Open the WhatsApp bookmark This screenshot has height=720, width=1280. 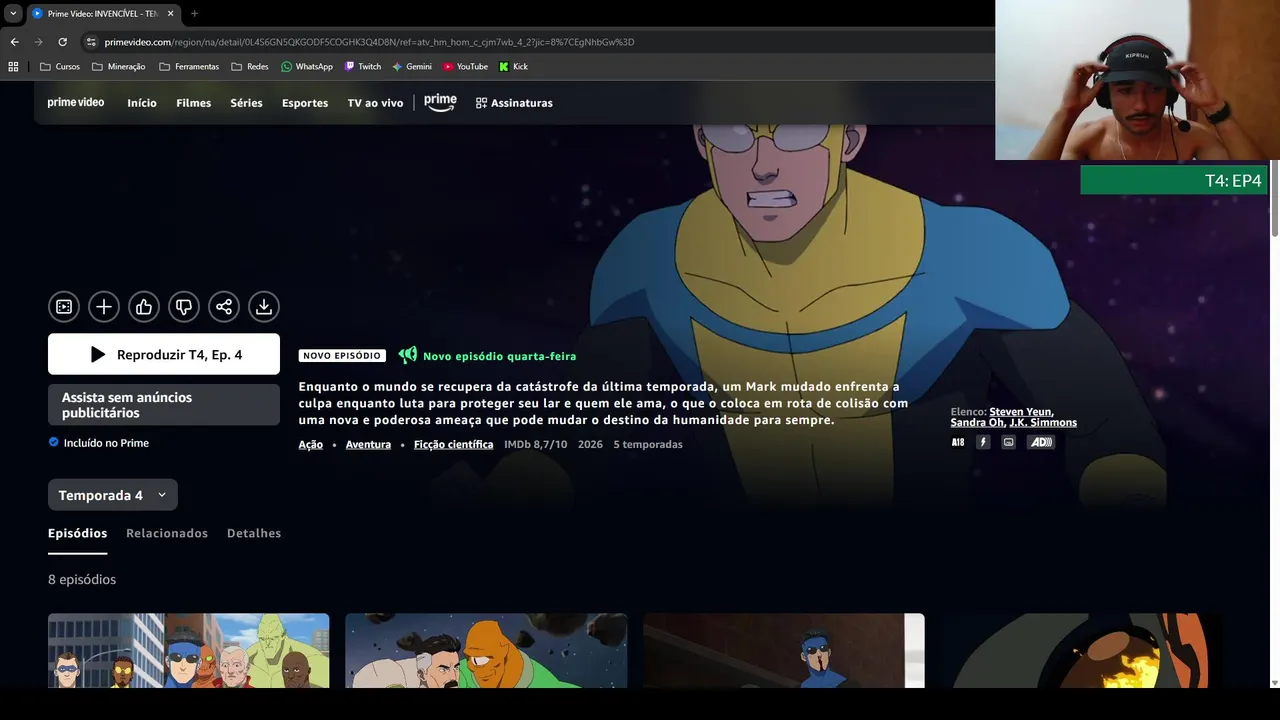click(307, 67)
